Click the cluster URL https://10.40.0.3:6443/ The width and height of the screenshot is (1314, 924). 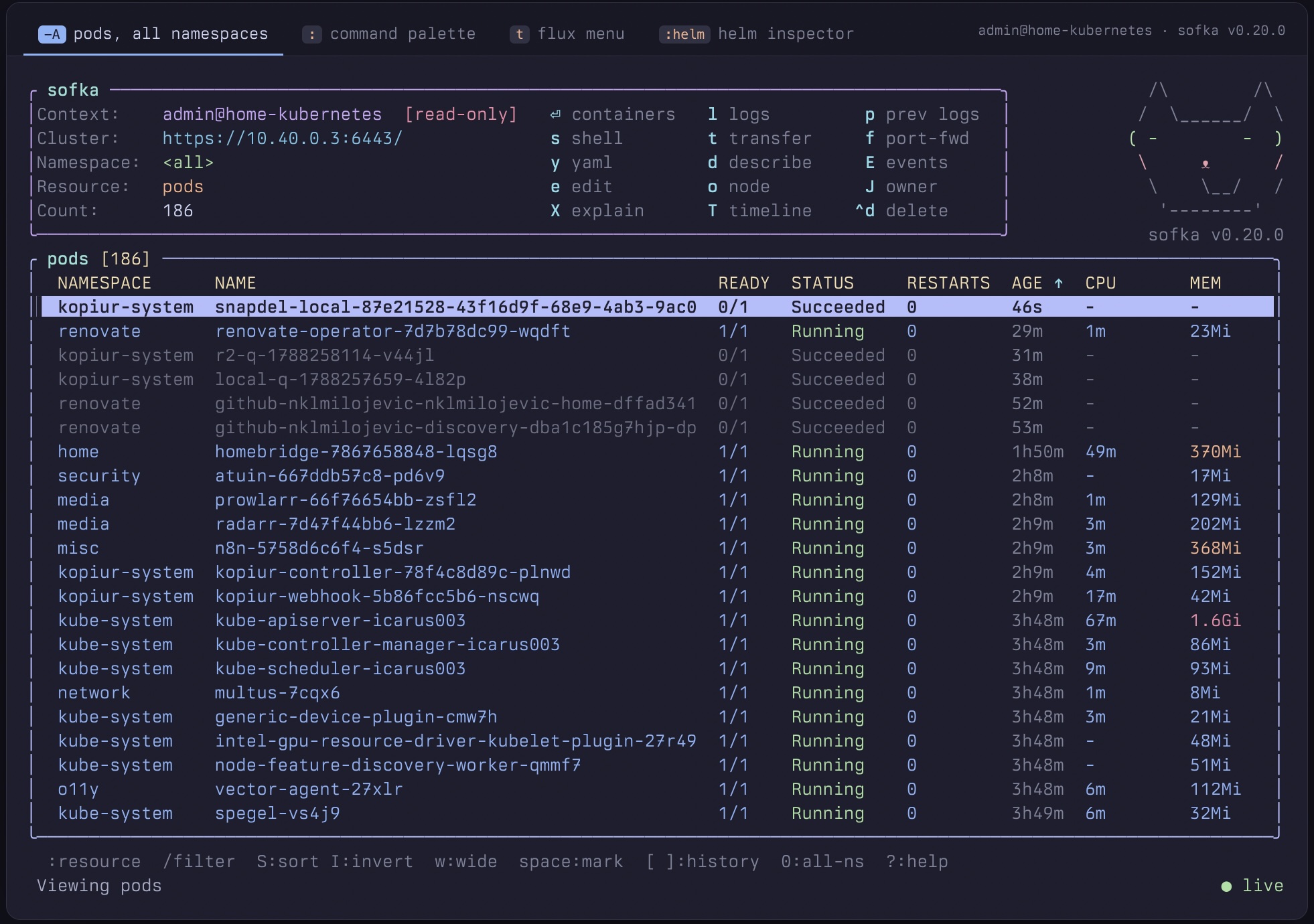283,139
